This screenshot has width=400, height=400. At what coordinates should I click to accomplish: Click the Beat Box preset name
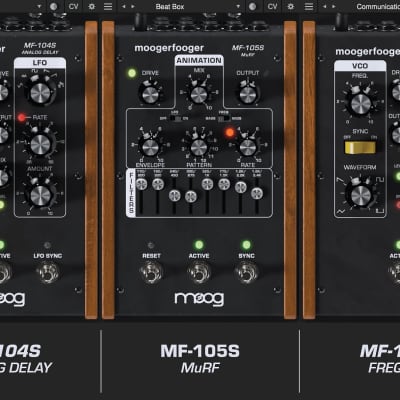coord(170,6)
